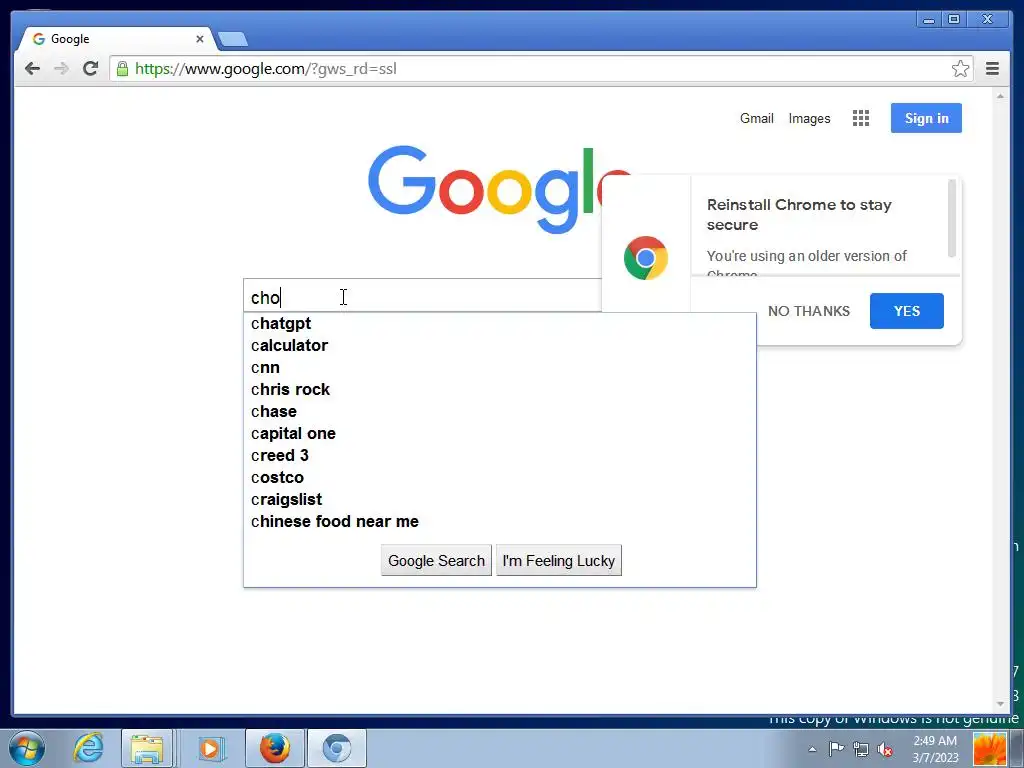Go back using the browser back arrow

click(x=32, y=69)
